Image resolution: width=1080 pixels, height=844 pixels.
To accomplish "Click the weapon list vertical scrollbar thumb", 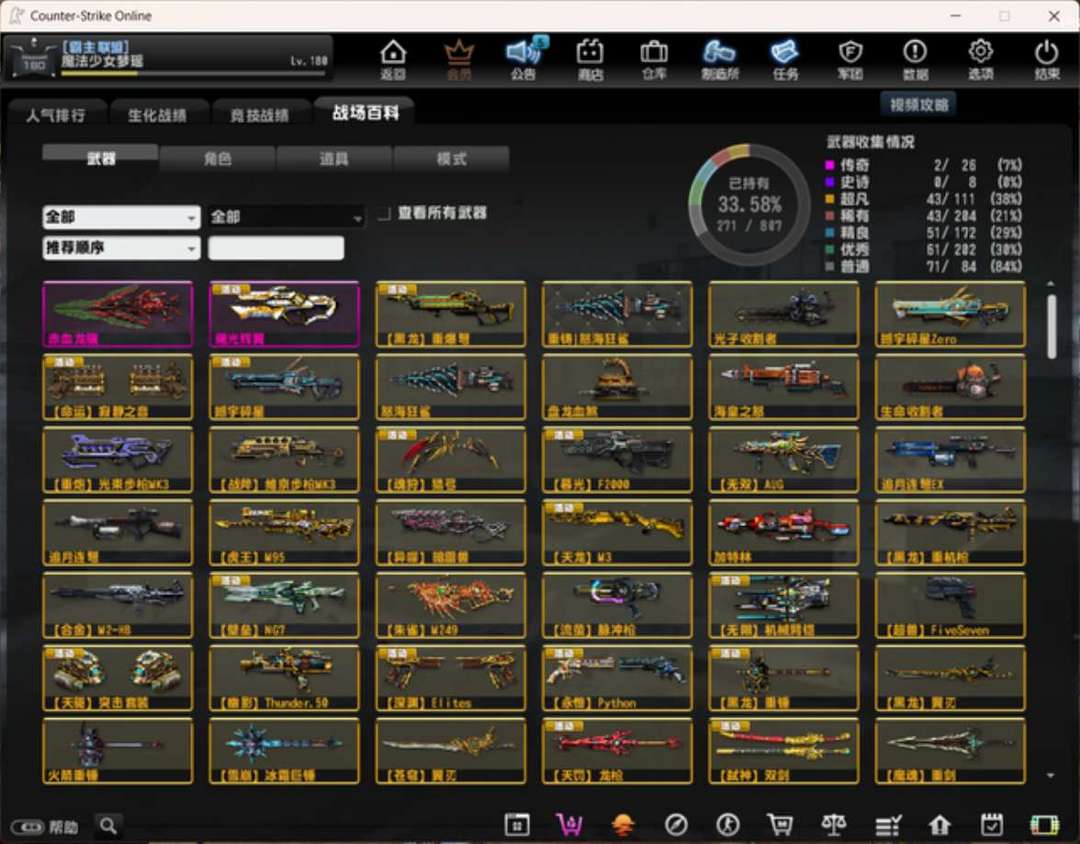I will (1050, 325).
